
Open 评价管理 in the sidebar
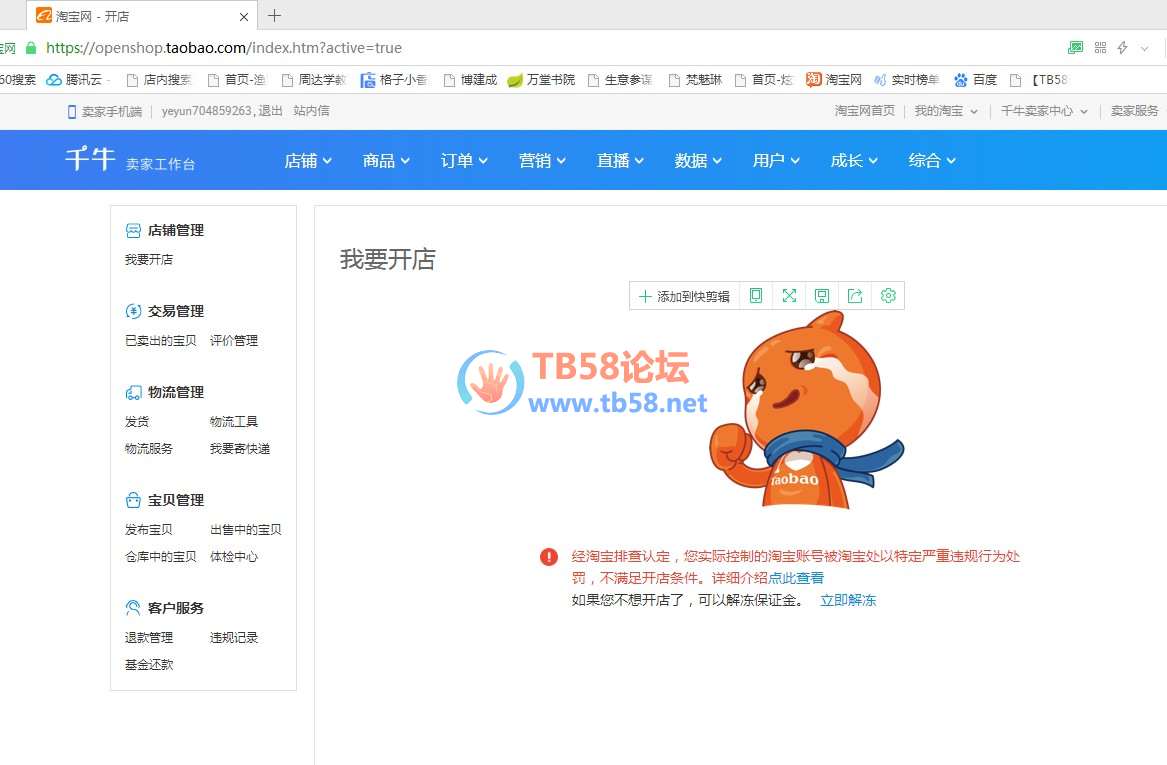(x=234, y=341)
